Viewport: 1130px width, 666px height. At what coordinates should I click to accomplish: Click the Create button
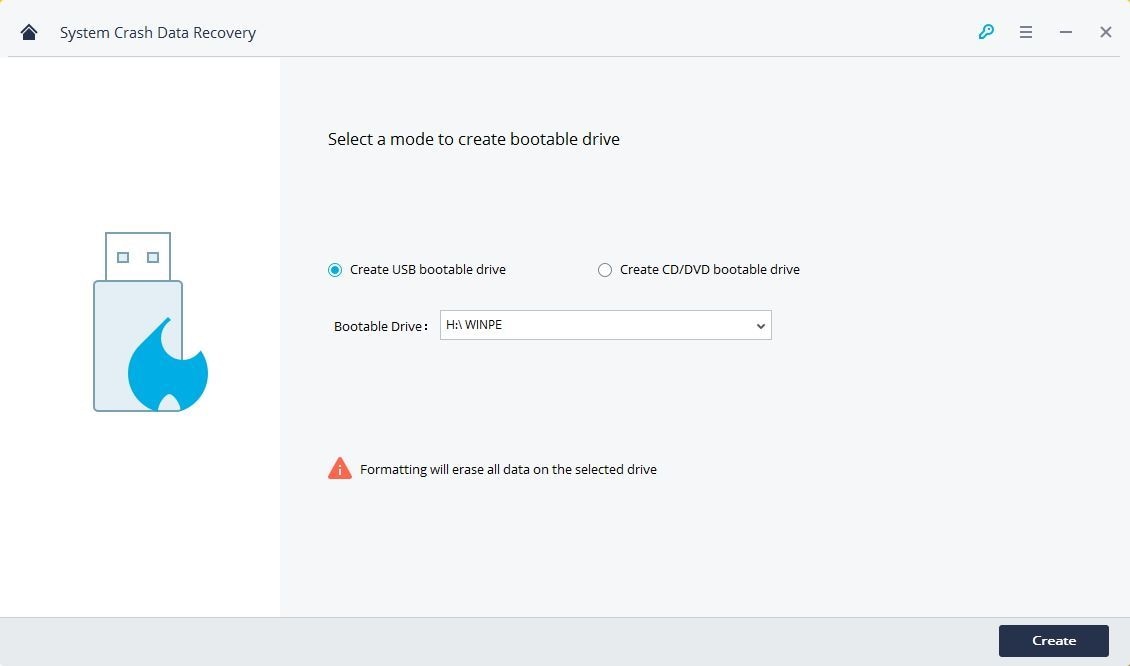click(x=1053, y=640)
